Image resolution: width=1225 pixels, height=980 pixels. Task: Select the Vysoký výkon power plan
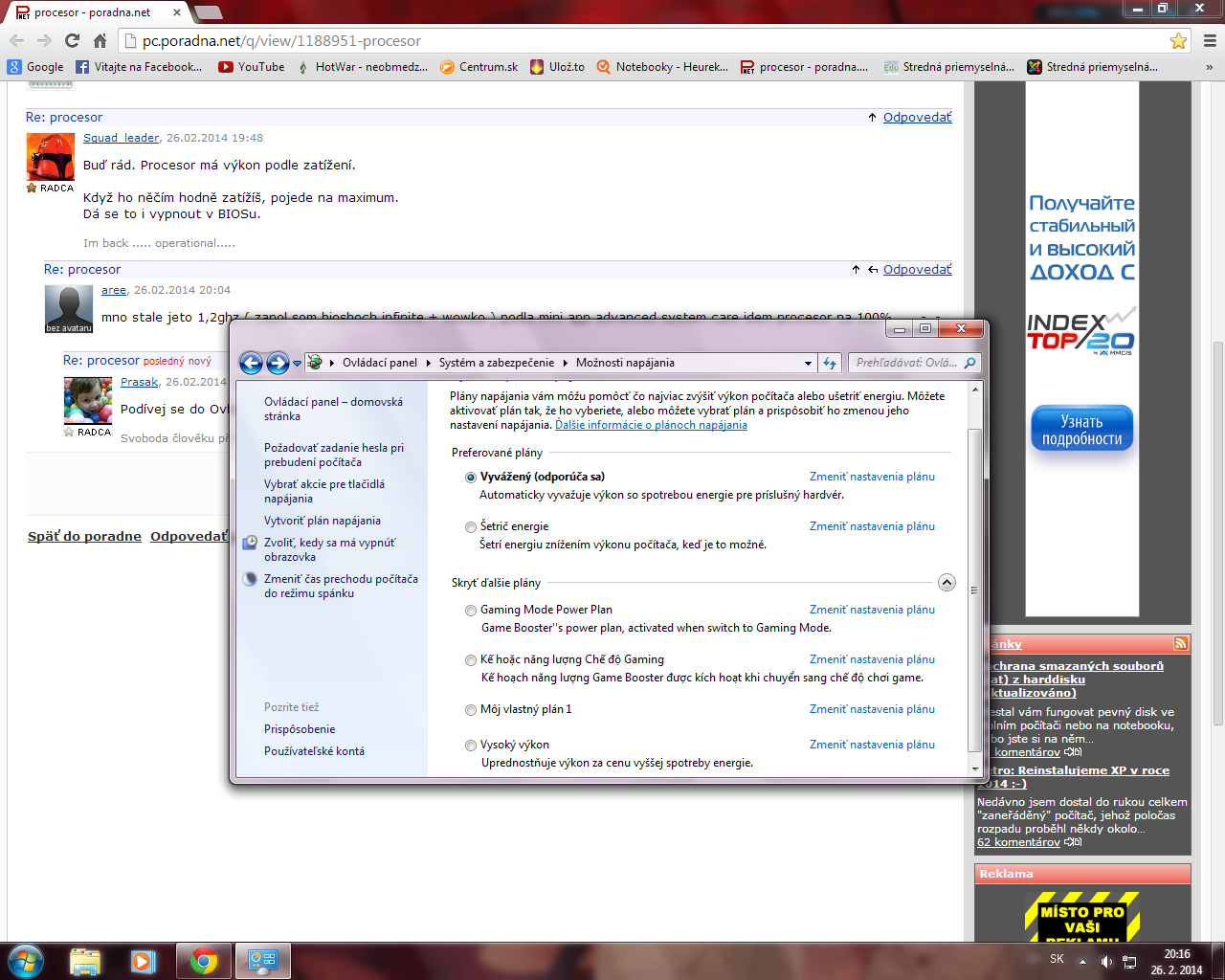click(471, 745)
